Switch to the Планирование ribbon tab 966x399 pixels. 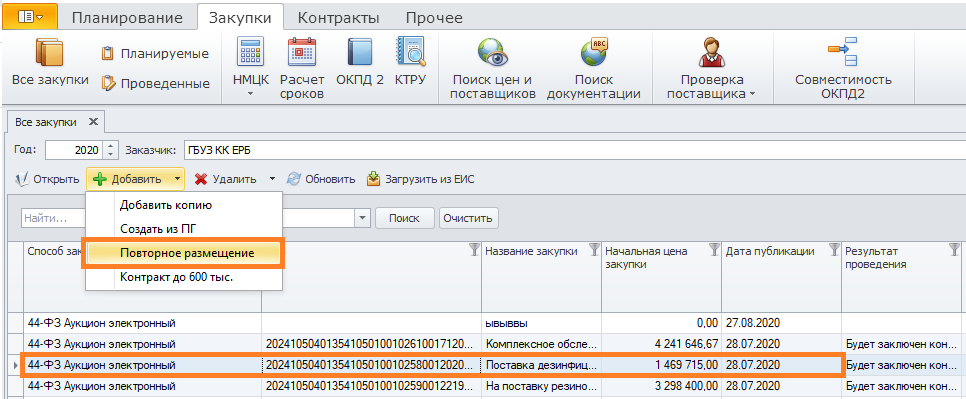coord(128,18)
